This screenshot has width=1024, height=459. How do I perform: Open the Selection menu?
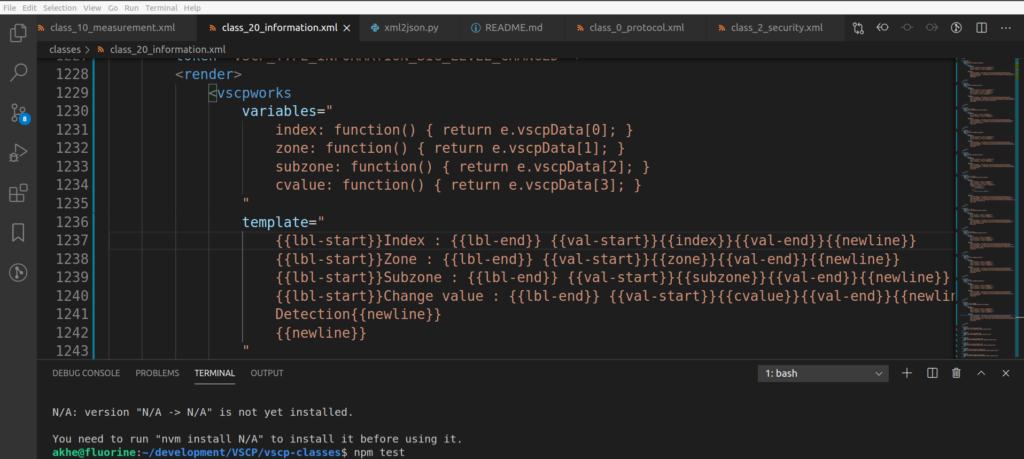point(60,8)
